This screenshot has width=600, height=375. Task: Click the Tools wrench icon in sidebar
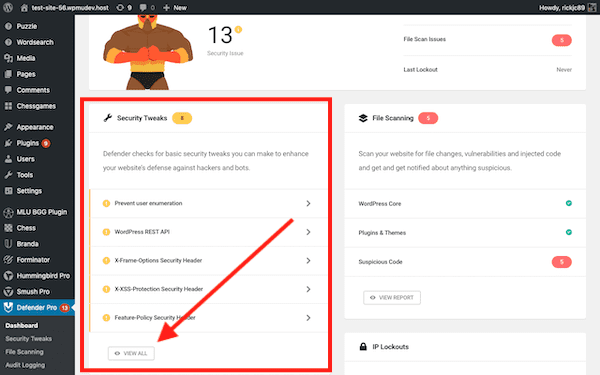pos(8,175)
